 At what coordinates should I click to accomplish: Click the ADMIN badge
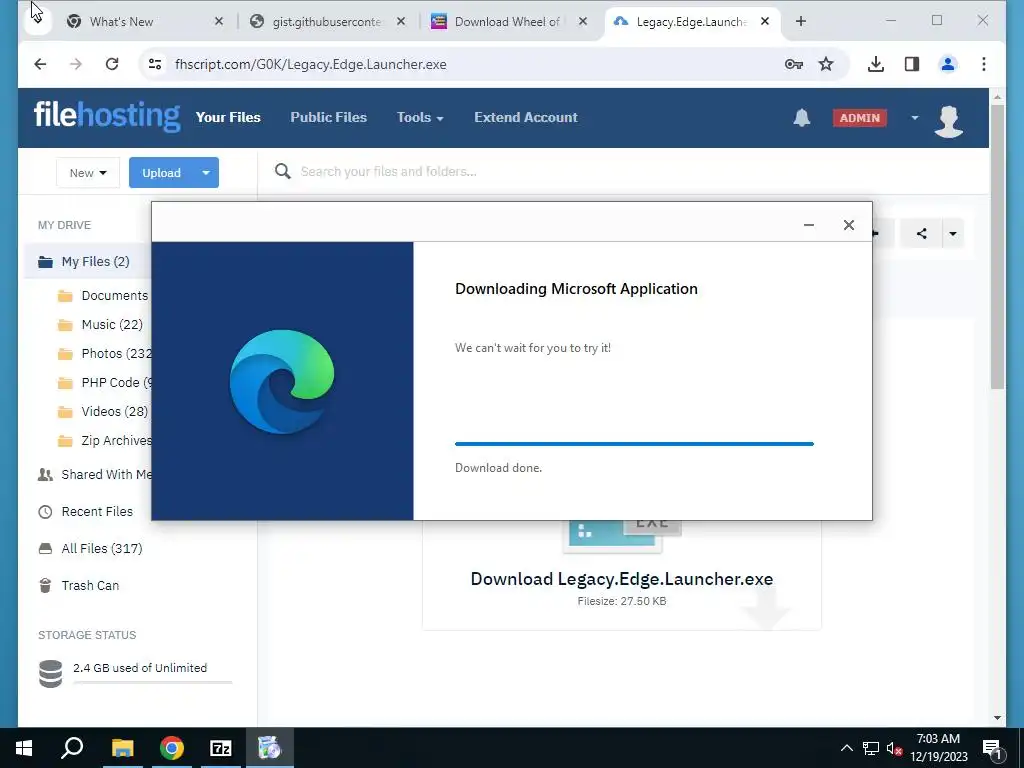click(x=859, y=118)
